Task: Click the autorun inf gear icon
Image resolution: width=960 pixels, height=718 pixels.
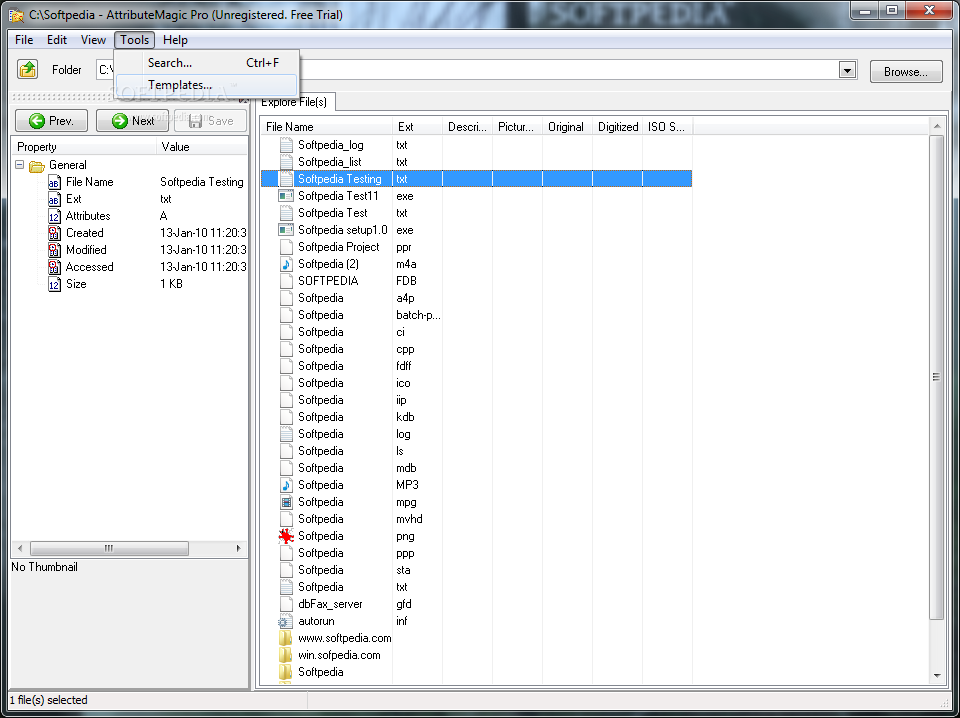Action: (x=285, y=622)
